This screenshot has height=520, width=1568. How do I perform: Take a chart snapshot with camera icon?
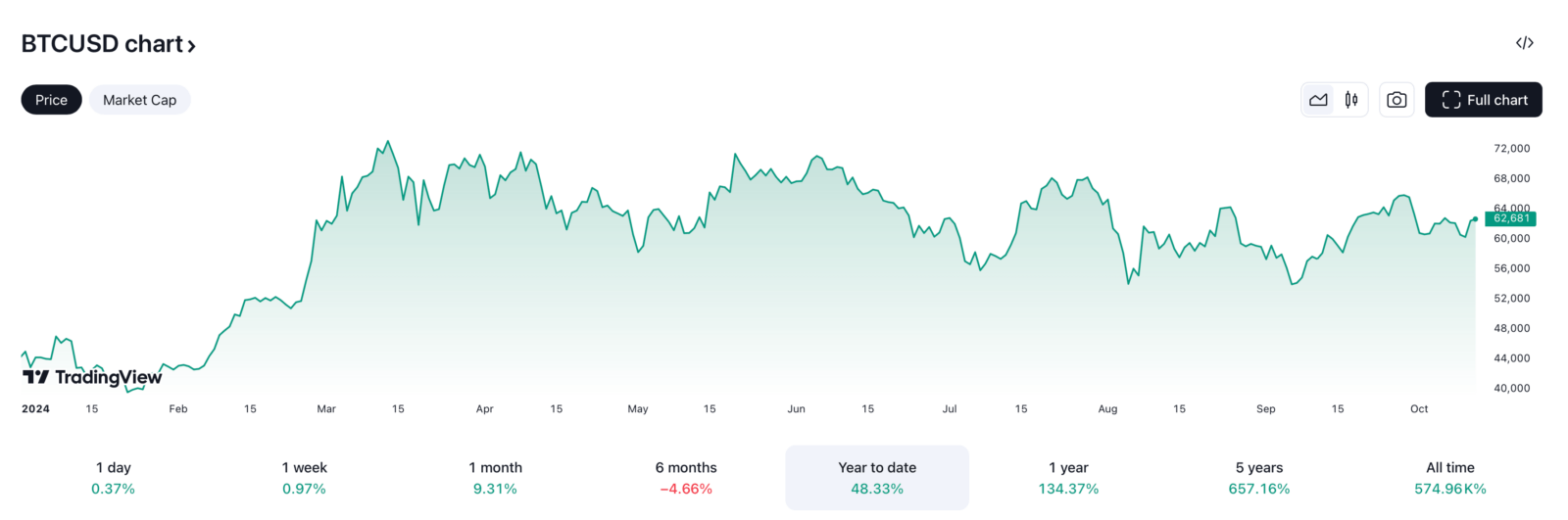[x=1396, y=100]
